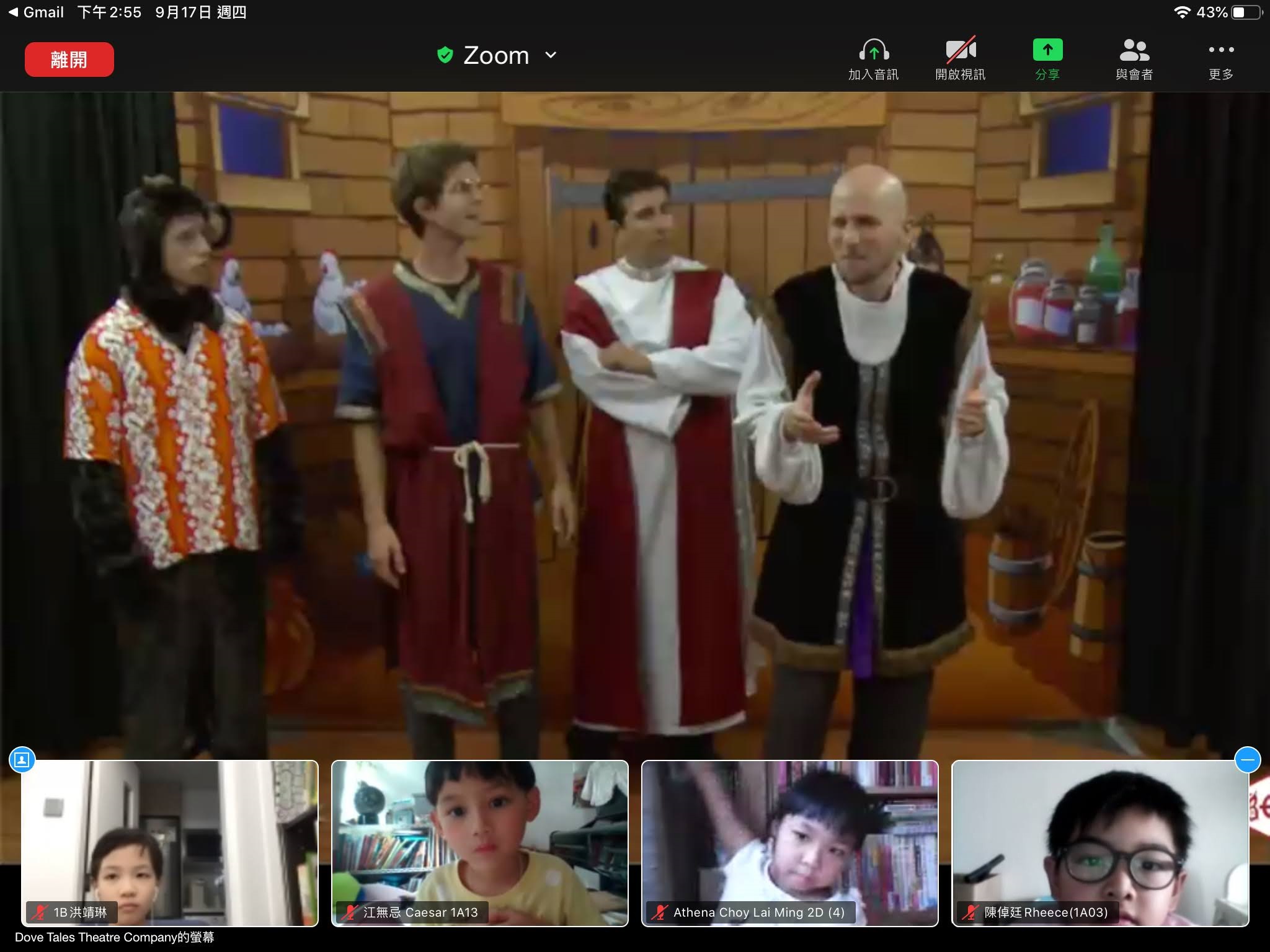
Task: Tap muted mic icon beside 陳倬廷 Rheece
Action: pos(970,912)
